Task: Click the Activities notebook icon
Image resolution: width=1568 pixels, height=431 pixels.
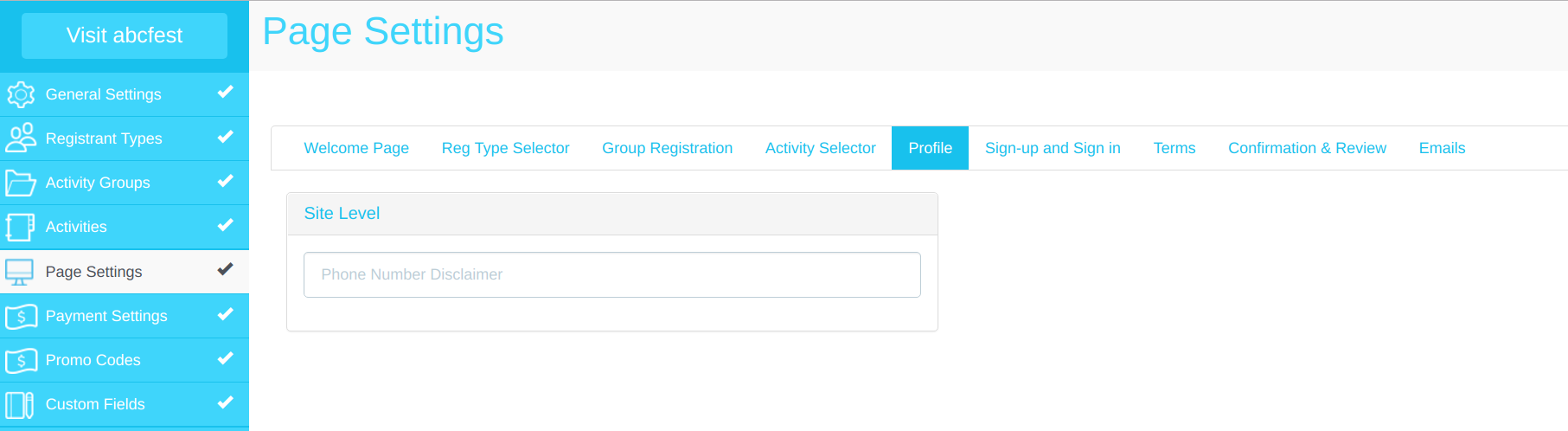Action: [21, 227]
